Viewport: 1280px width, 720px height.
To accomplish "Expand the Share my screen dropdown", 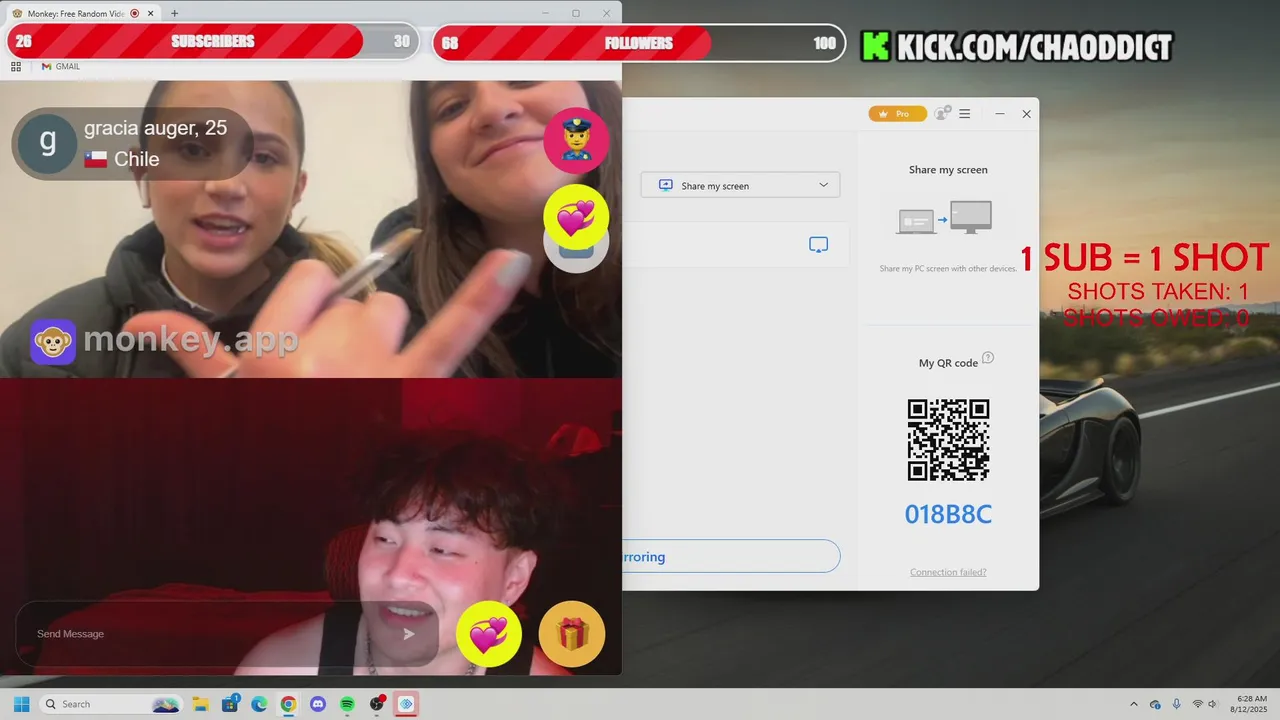I will pyautogui.click(x=740, y=185).
